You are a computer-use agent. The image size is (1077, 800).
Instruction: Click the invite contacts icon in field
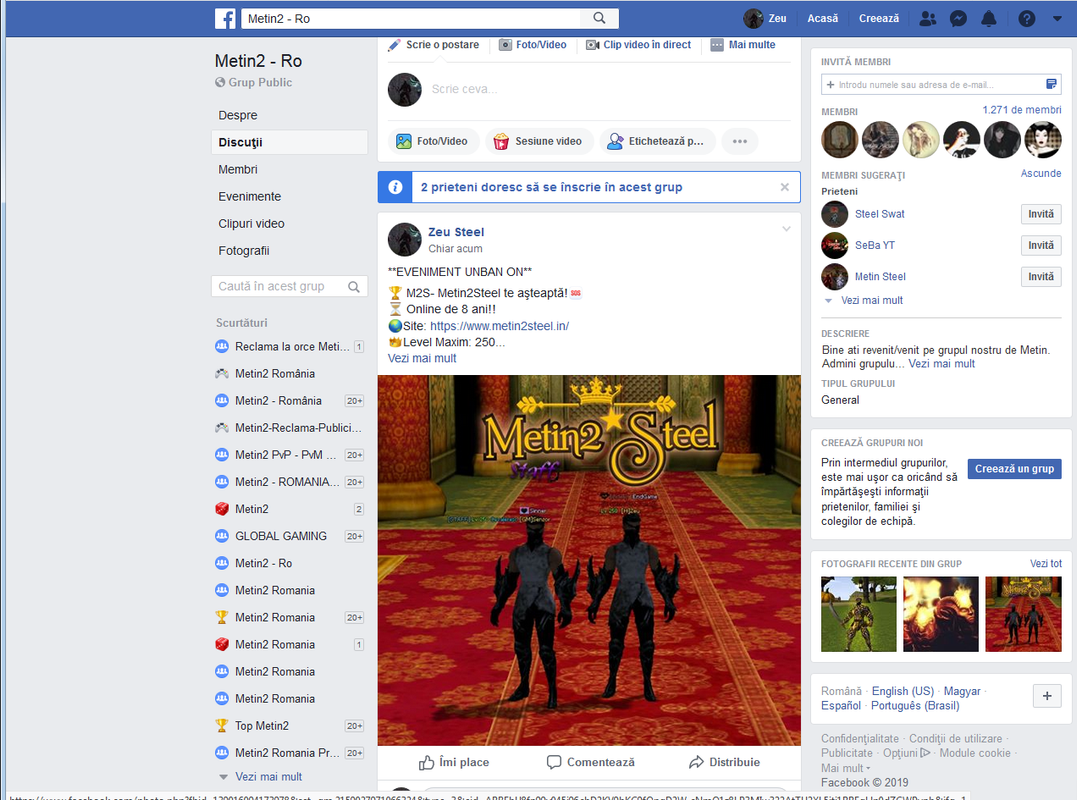[1051, 84]
